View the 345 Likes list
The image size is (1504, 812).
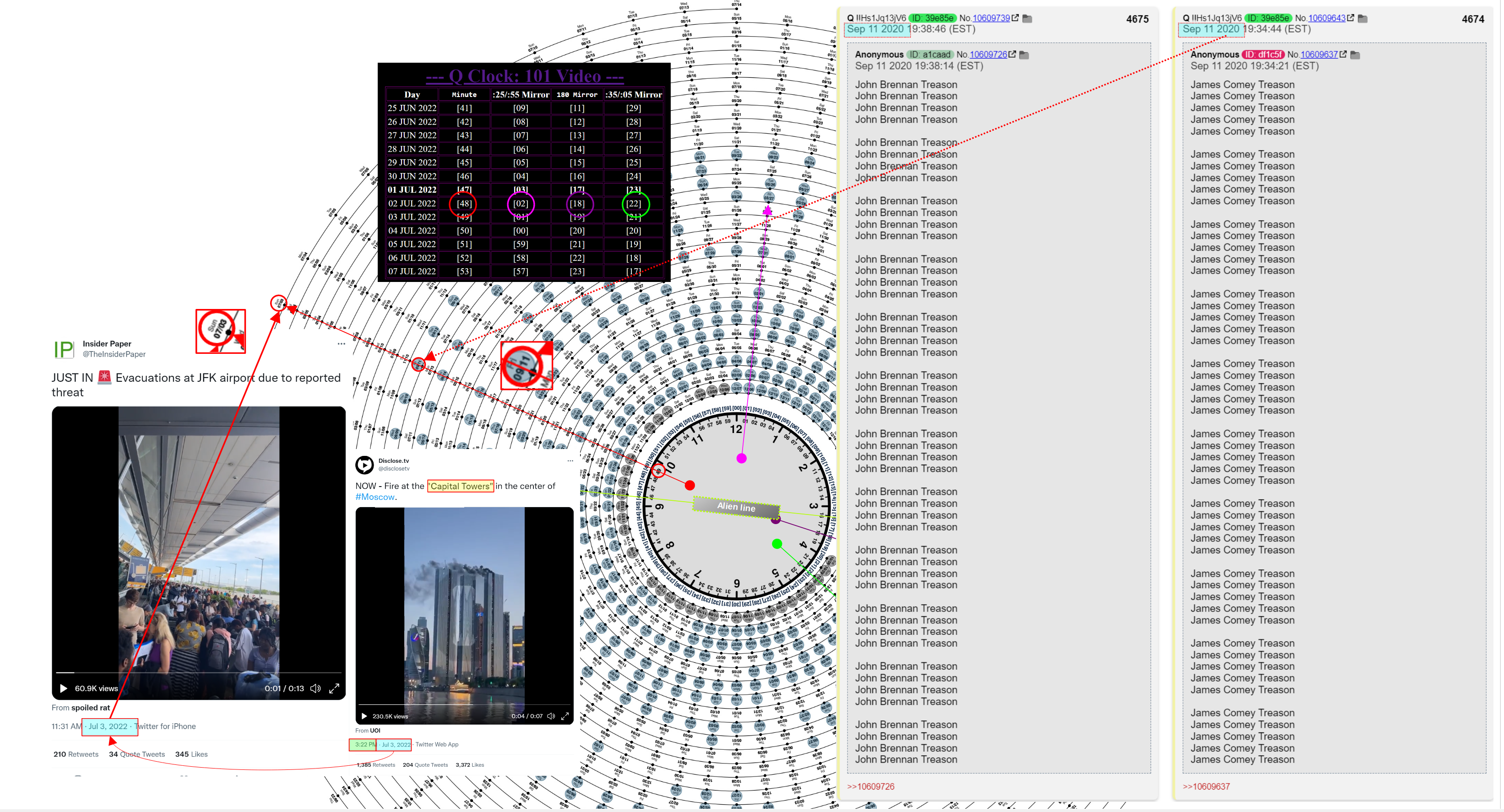[x=191, y=754]
